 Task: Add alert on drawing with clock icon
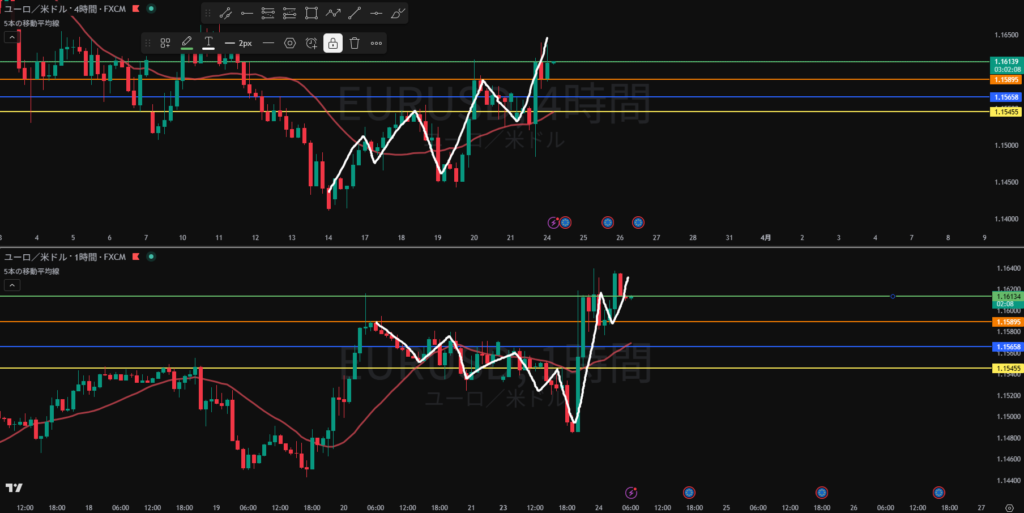pyautogui.click(x=312, y=43)
